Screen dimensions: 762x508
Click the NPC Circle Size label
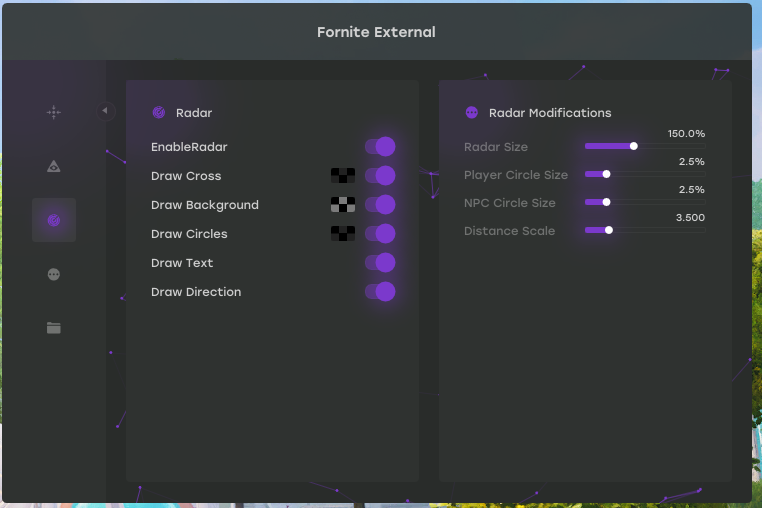pyautogui.click(x=509, y=203)
